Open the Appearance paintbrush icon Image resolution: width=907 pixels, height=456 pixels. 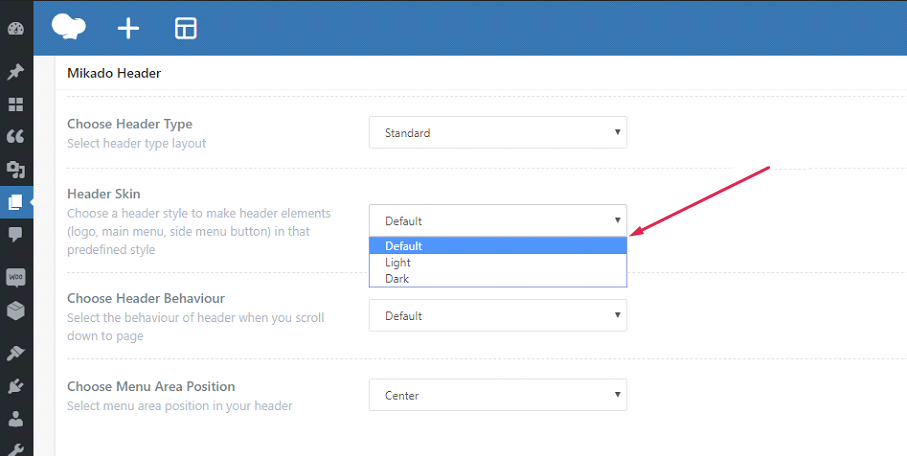tap(15, 353)
